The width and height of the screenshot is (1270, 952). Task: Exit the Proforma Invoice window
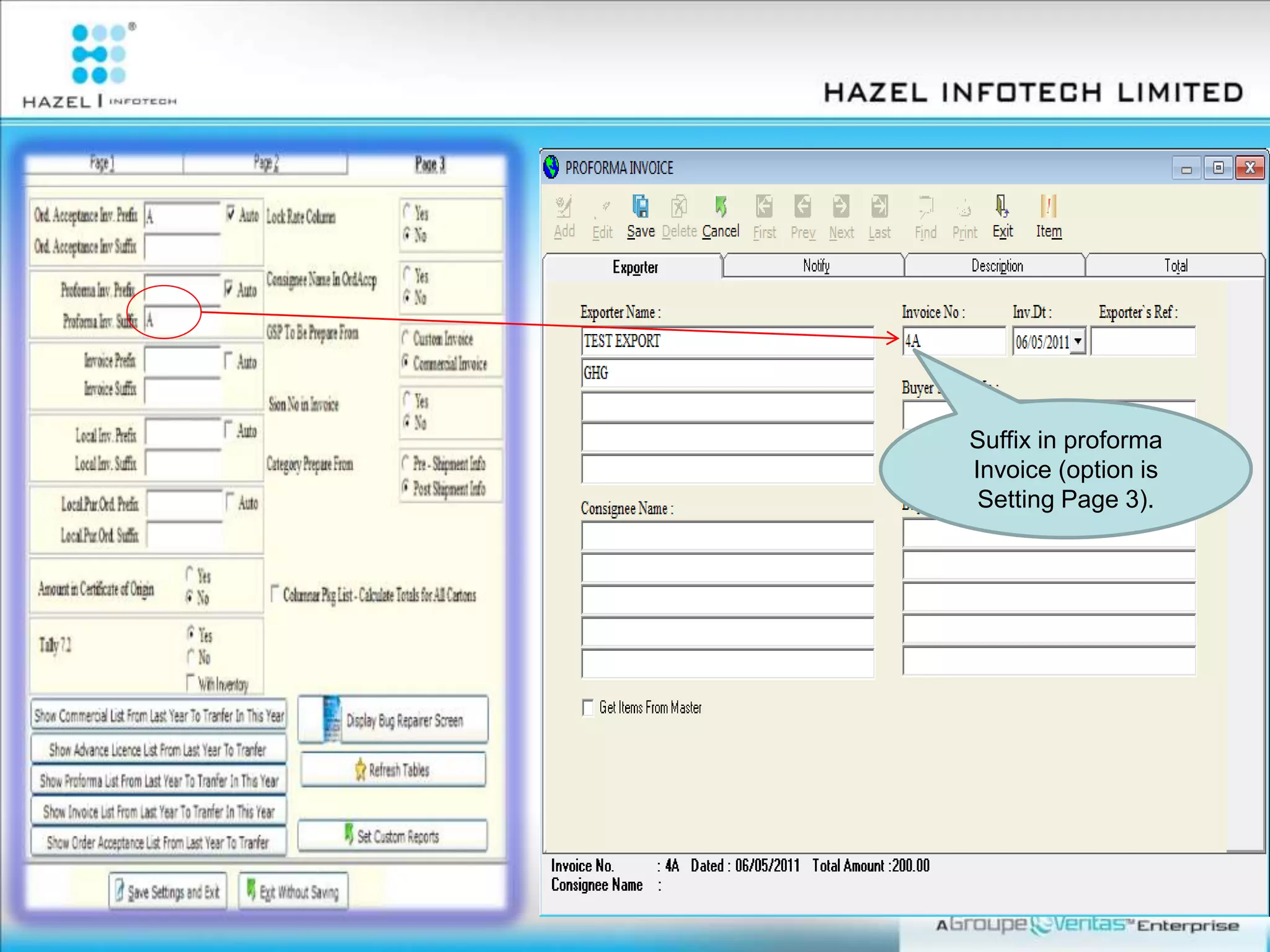[1002, 217]
